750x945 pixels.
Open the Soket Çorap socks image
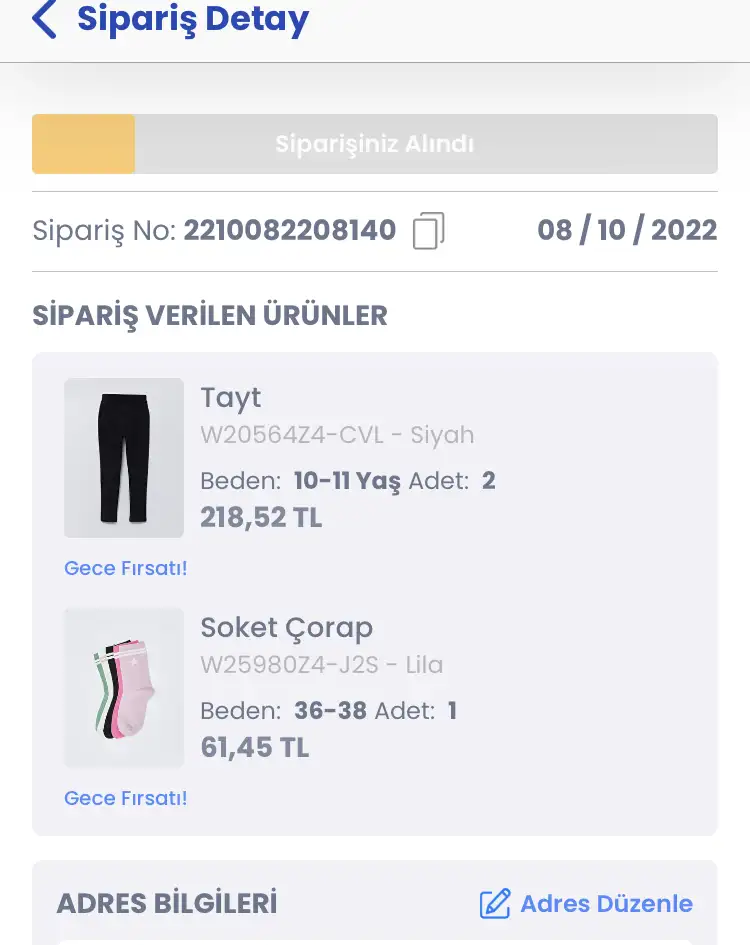click(124, 688)
